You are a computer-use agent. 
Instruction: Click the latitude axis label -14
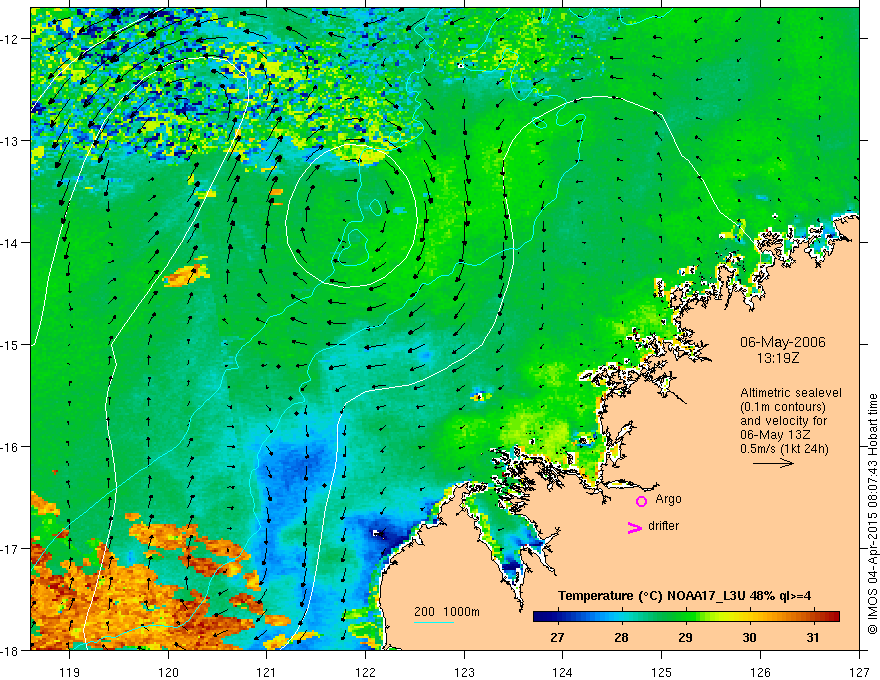11,242
